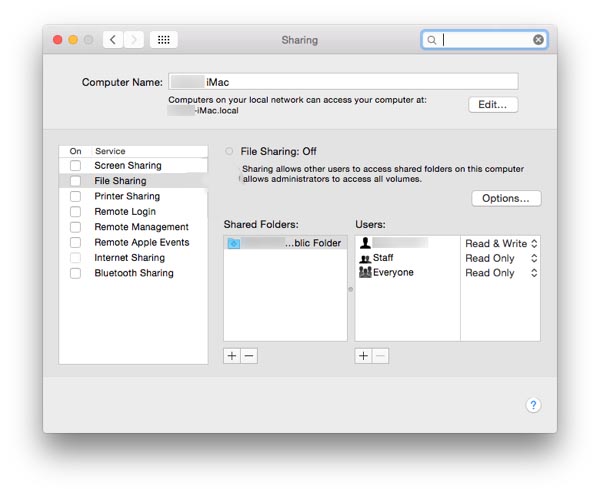Clear the search field with the x icon

click(538, 40)
